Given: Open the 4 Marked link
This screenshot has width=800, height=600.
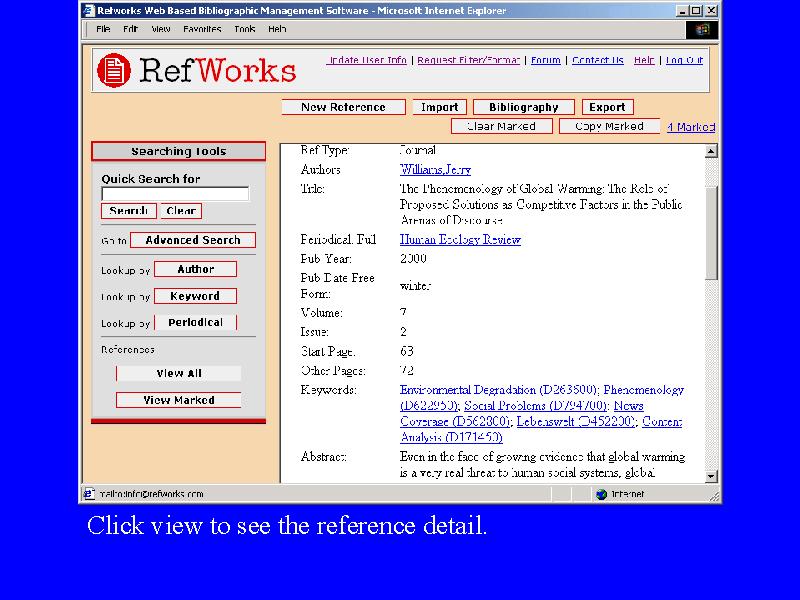Looking at the screenshot, I should tap(691, 127).
